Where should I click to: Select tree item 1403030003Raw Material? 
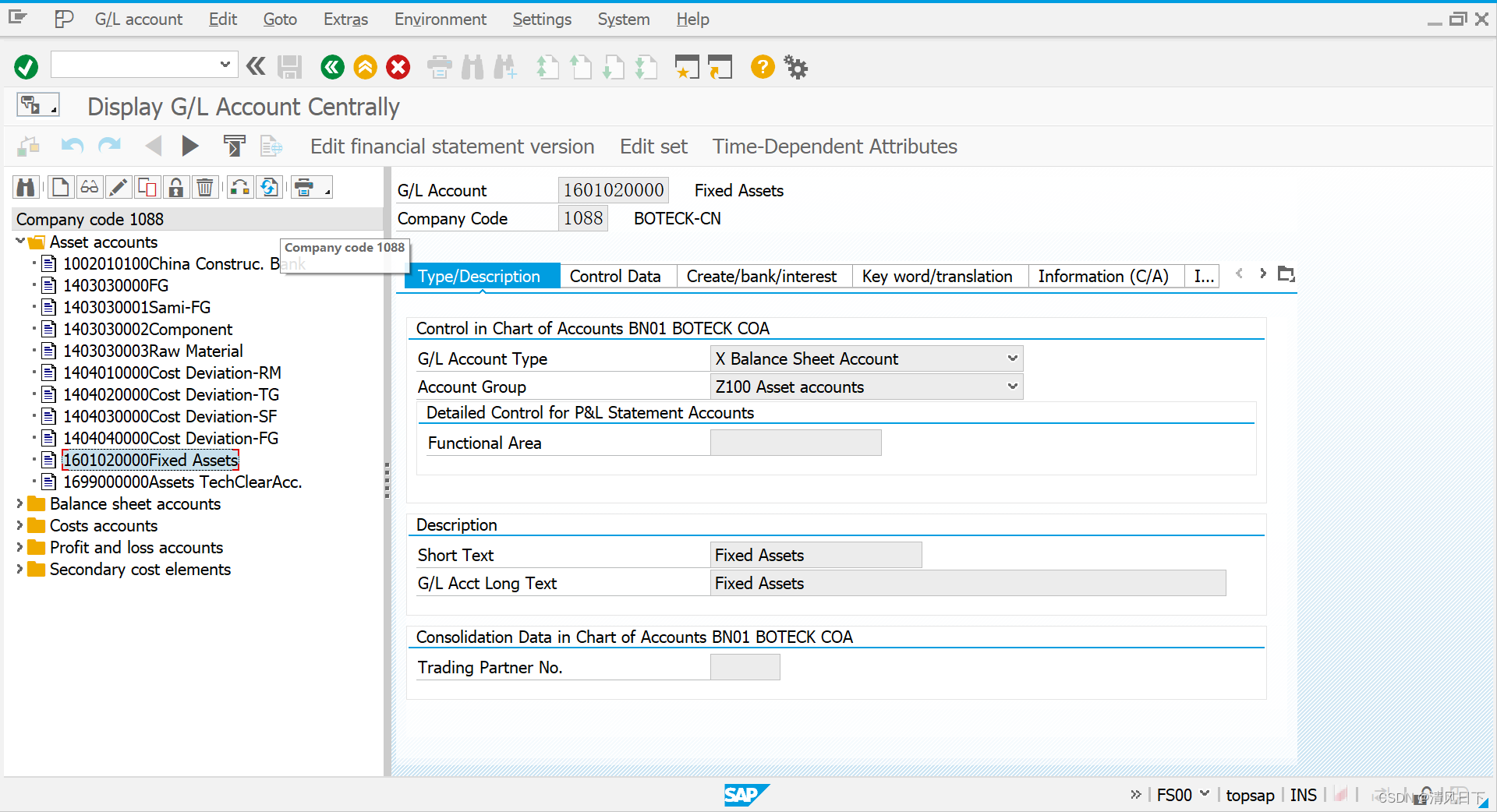pos(153,351)
